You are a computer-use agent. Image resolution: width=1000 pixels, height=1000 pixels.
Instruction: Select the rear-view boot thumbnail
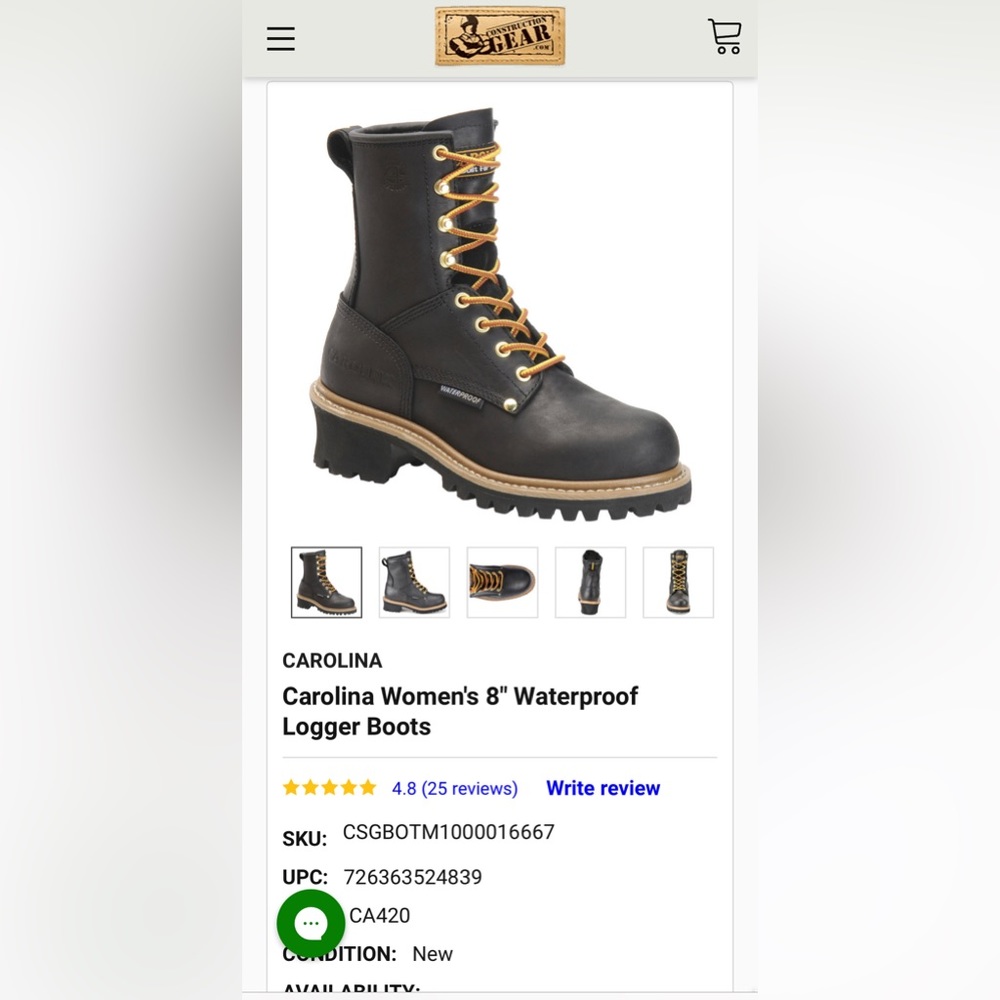[591, 582]
